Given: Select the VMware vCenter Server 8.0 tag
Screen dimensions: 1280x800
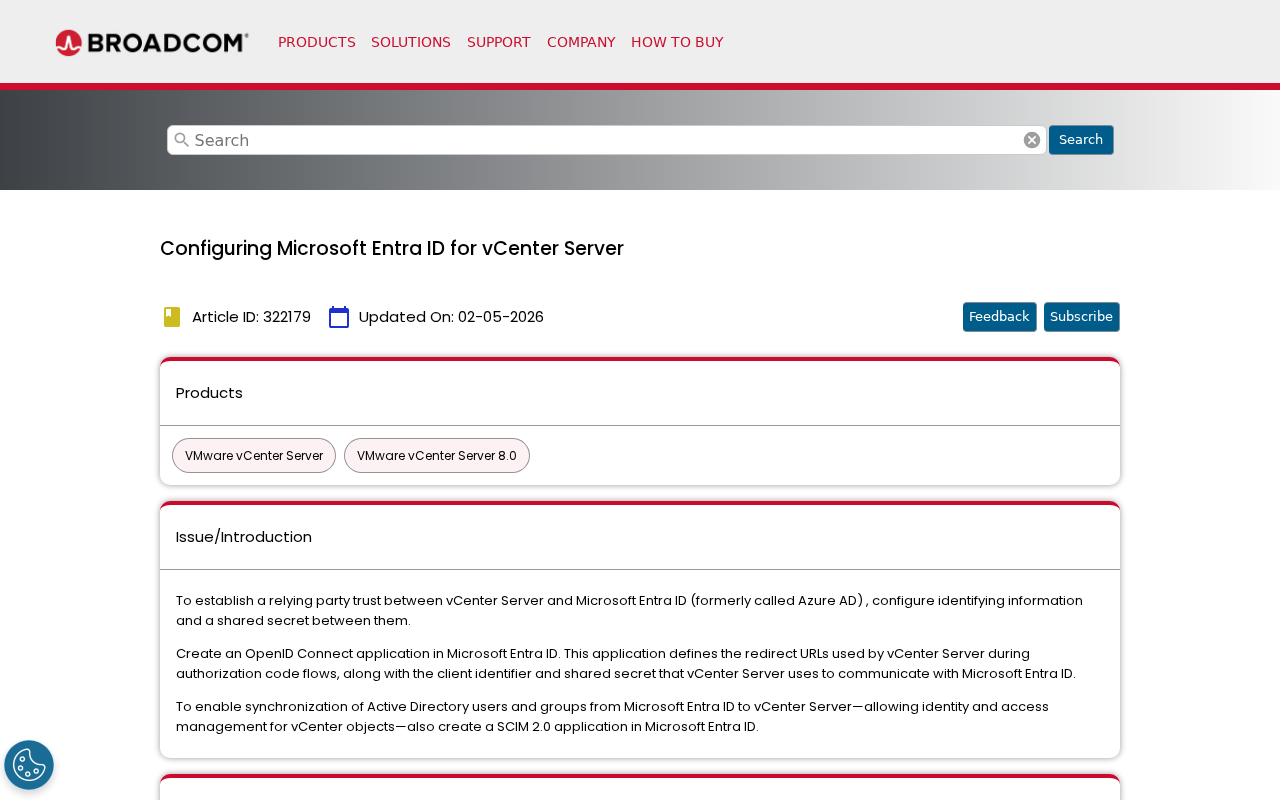Looking at the screenshot, I should coord(436,455).
